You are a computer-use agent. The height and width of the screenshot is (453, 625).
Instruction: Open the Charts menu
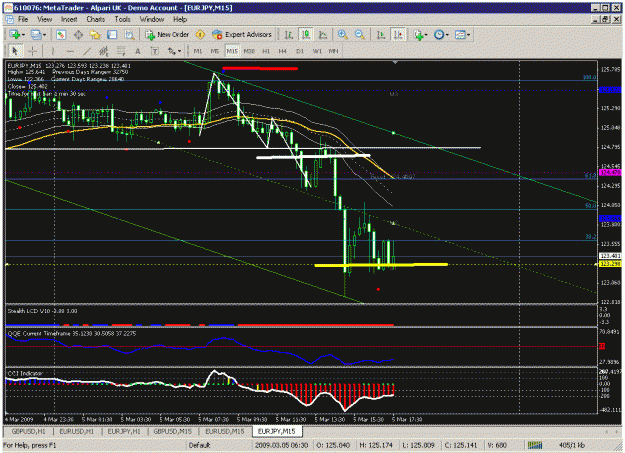click(96, 19)
